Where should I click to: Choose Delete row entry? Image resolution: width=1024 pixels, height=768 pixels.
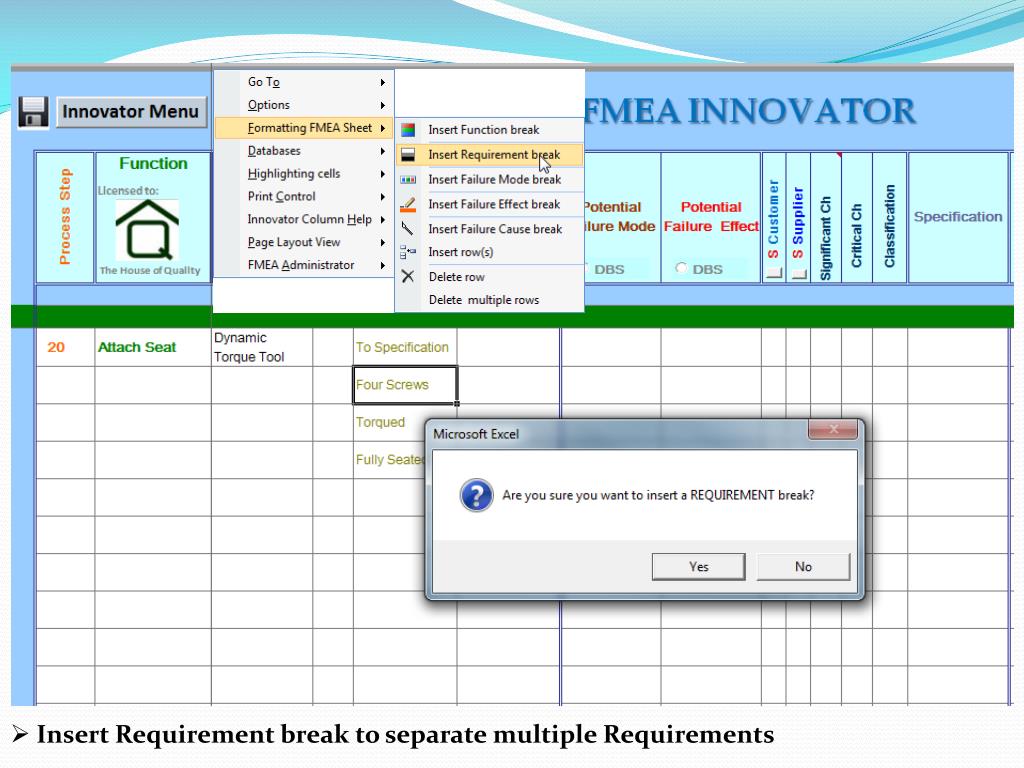click(489, 277)
